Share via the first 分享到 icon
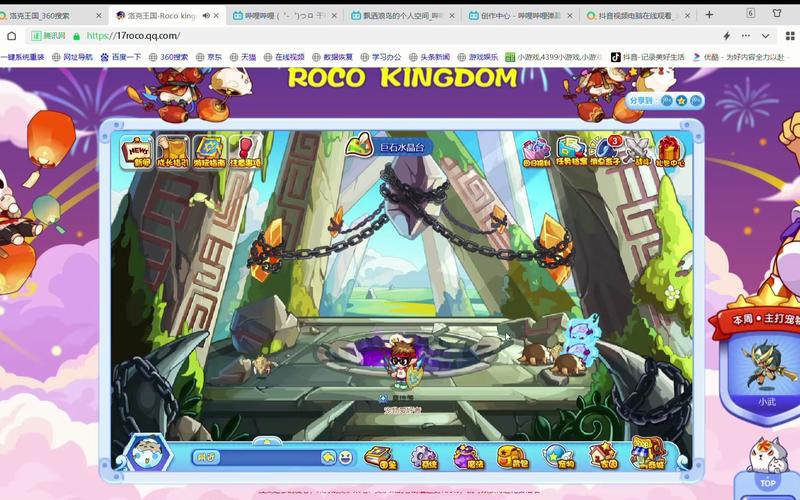 [x=666, y=101]
